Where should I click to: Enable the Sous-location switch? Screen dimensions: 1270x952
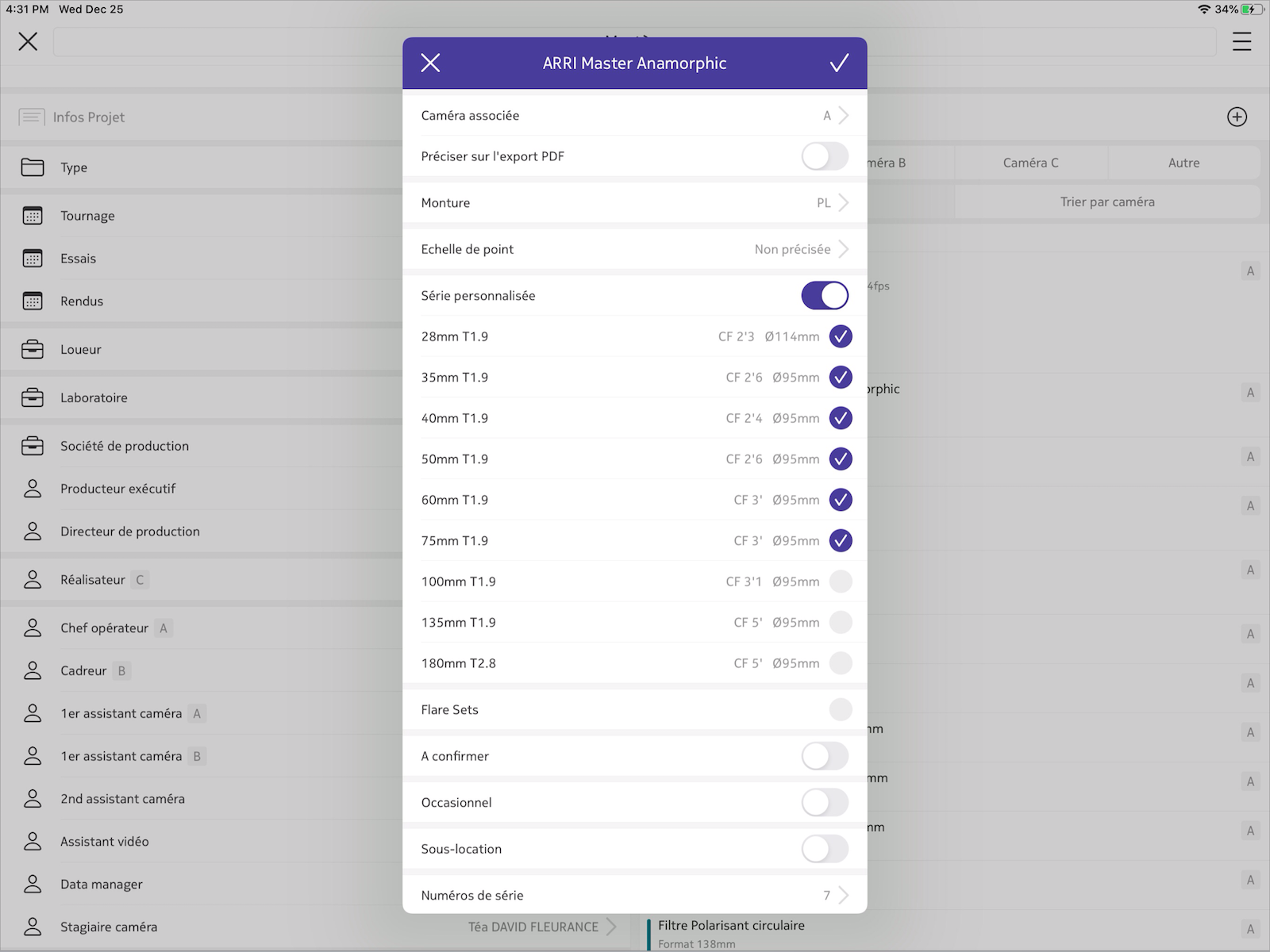click(x=825, y=849)
